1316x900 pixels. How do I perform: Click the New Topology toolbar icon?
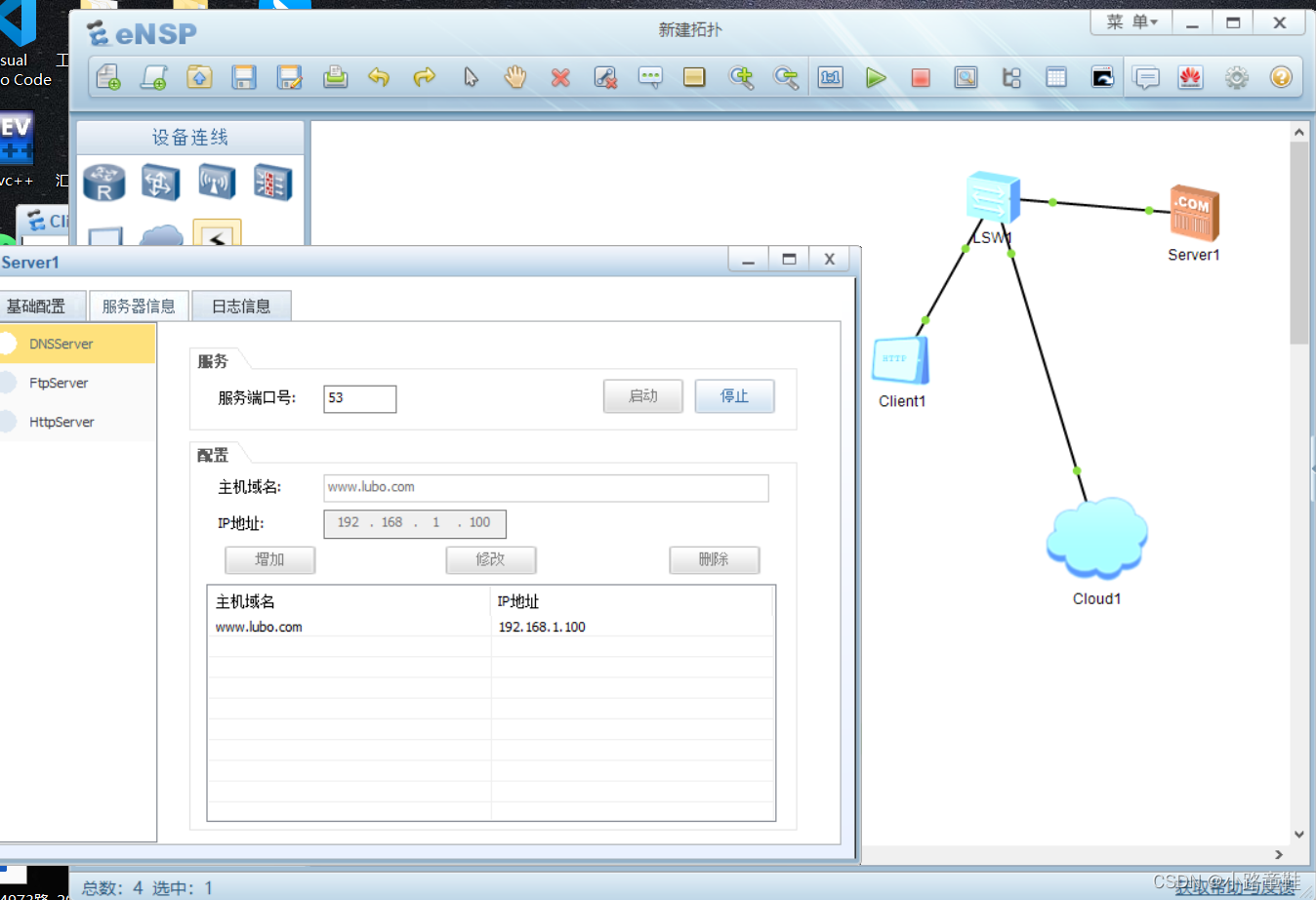108,77
